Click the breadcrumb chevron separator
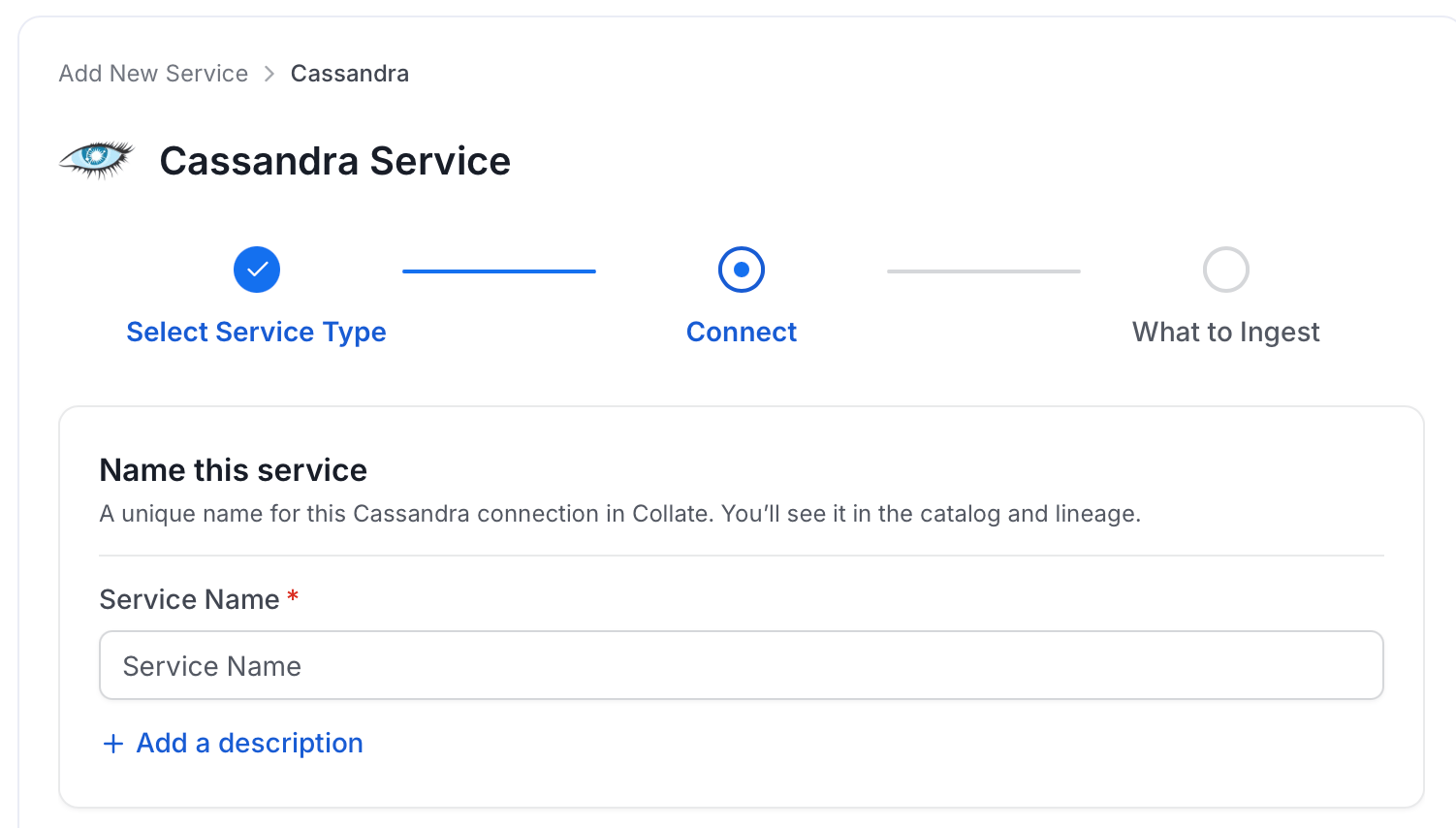Screen dimensions: 1456x828 [269, 74]
